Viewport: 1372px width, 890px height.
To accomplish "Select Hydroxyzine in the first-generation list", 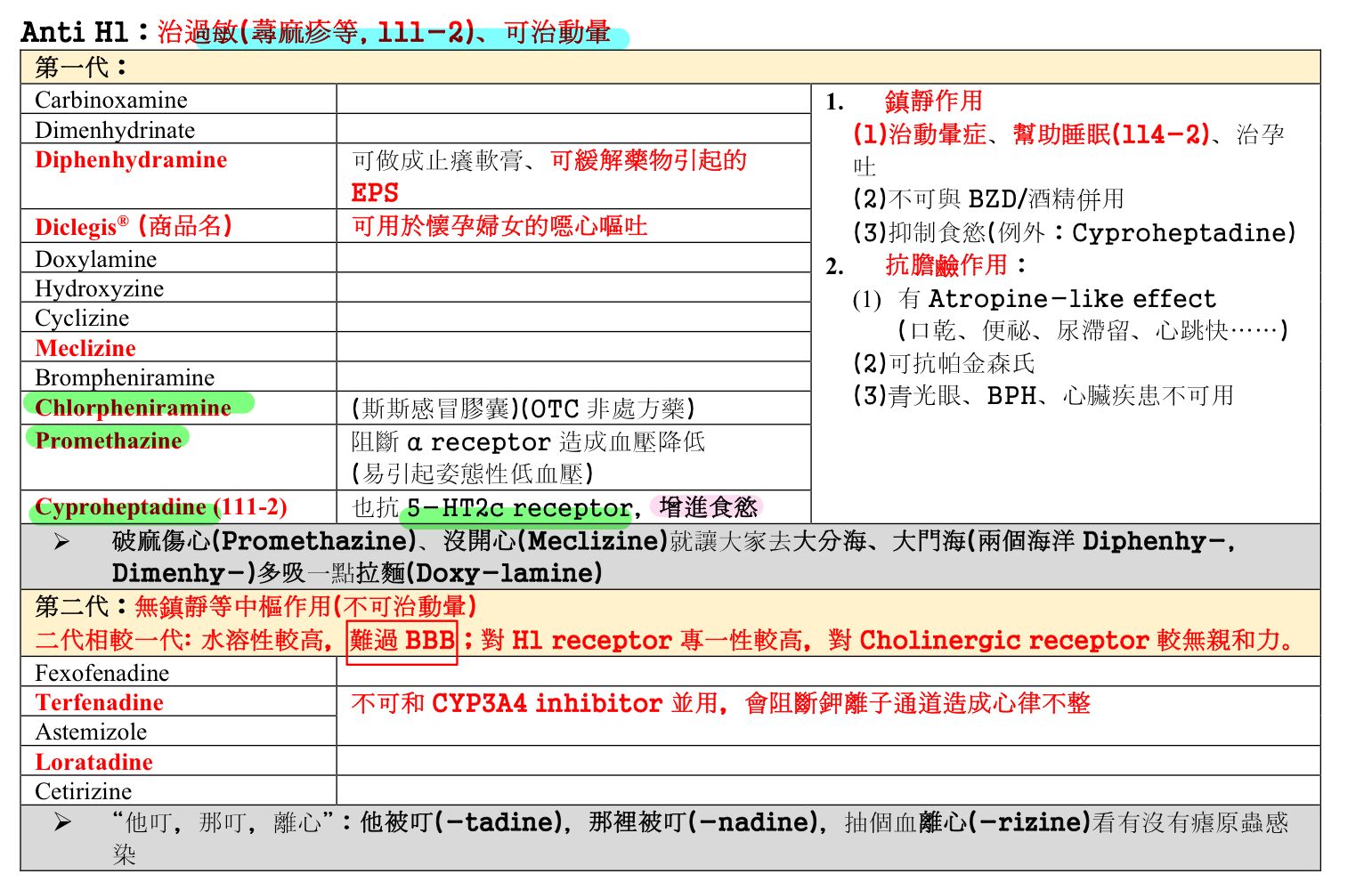I will (x=99, y=288).
